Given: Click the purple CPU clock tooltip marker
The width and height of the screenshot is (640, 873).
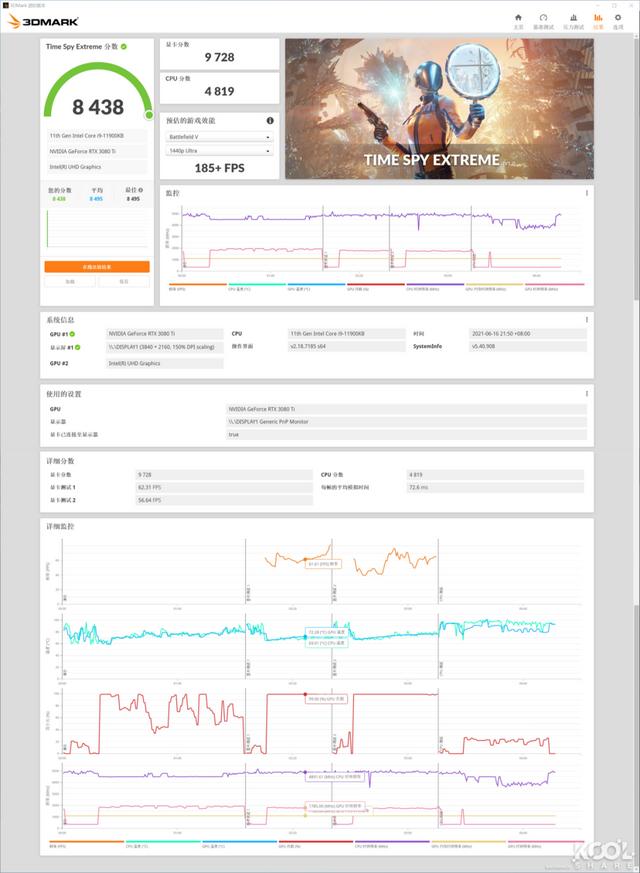Looking at the screenshot, I should 305,772.
